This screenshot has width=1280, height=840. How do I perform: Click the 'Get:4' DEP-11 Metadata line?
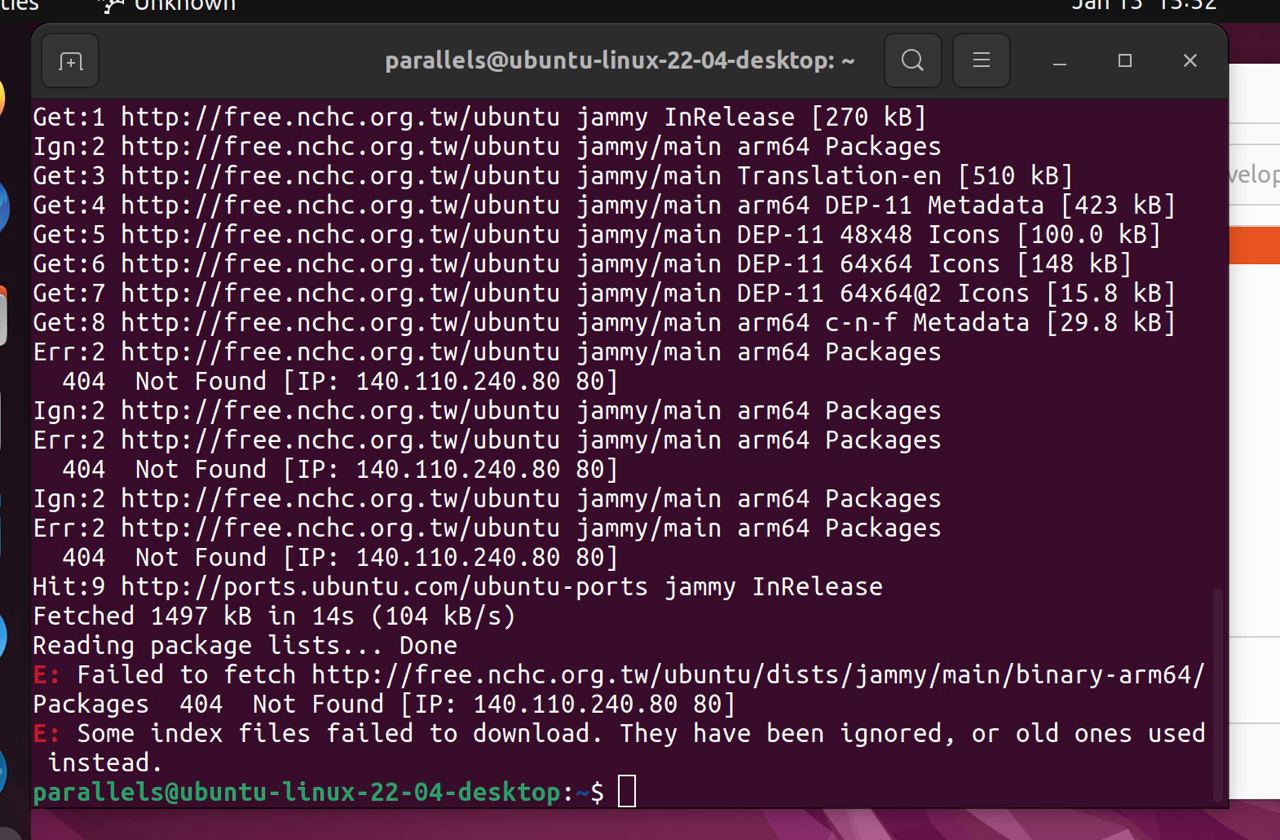pyautogui.click(x=604, y=205)
